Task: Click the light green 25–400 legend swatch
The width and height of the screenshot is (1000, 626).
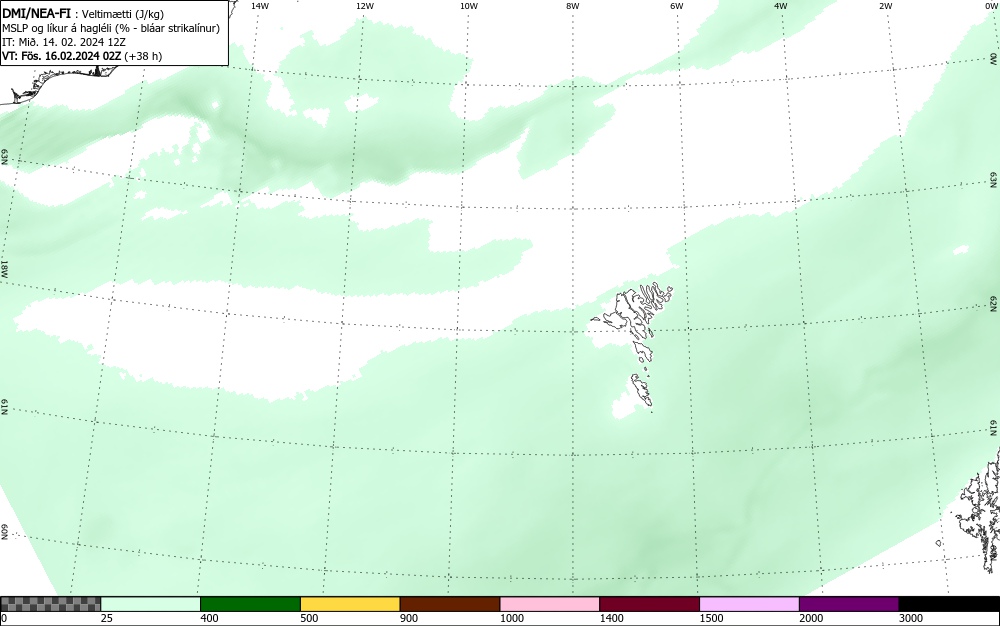Action: coord(151,604)
